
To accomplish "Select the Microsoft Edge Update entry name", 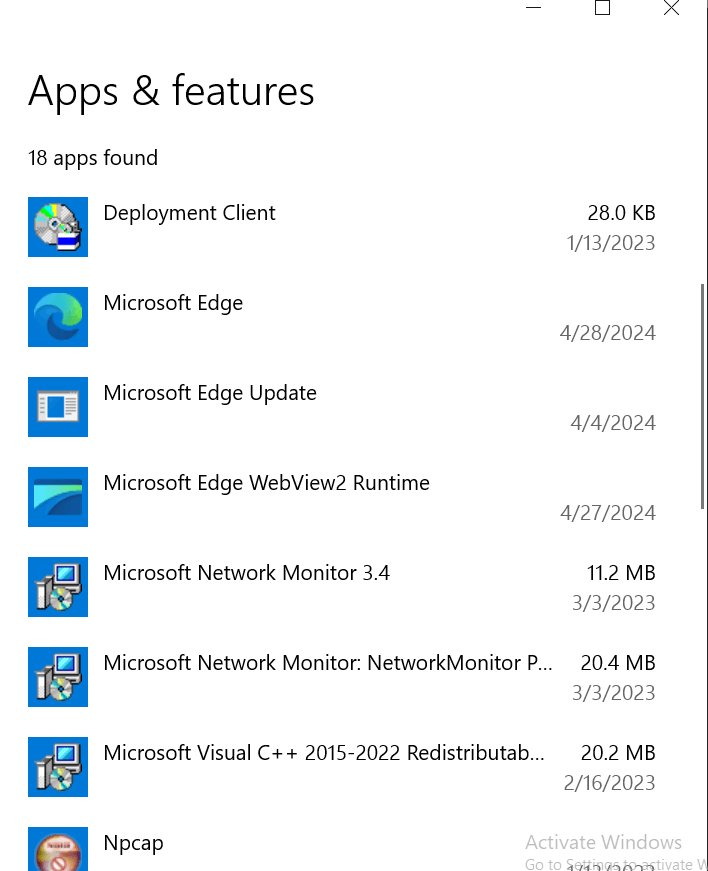I will tap(210, 393).
